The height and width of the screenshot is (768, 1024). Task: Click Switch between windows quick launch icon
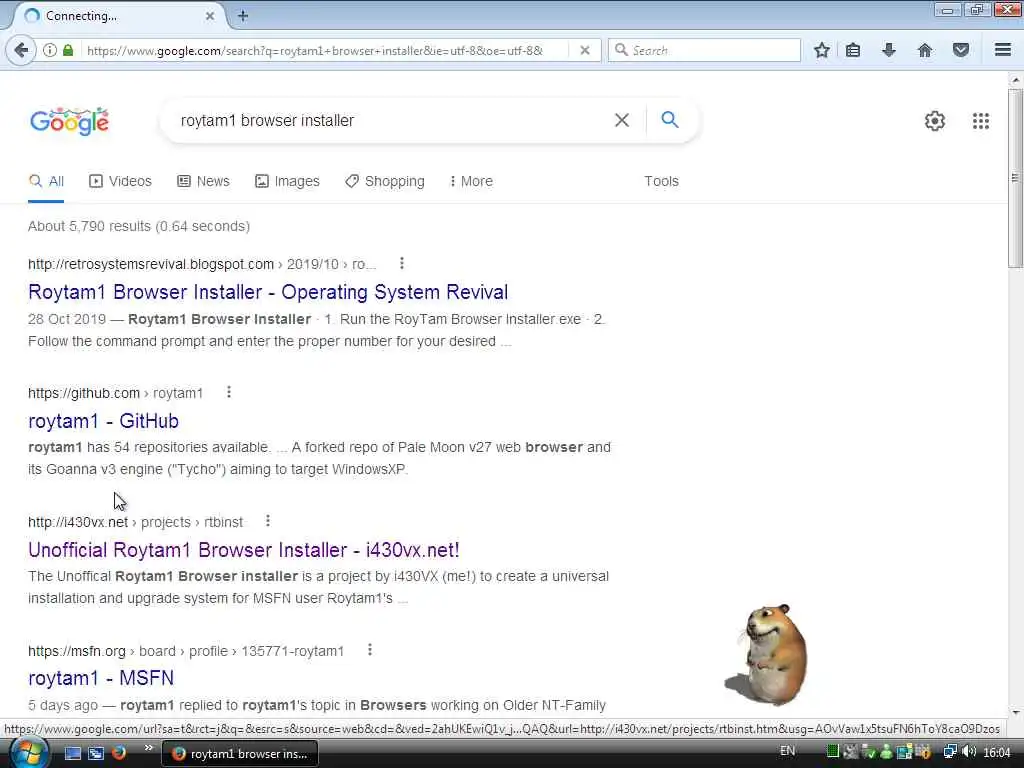point(96,753)
